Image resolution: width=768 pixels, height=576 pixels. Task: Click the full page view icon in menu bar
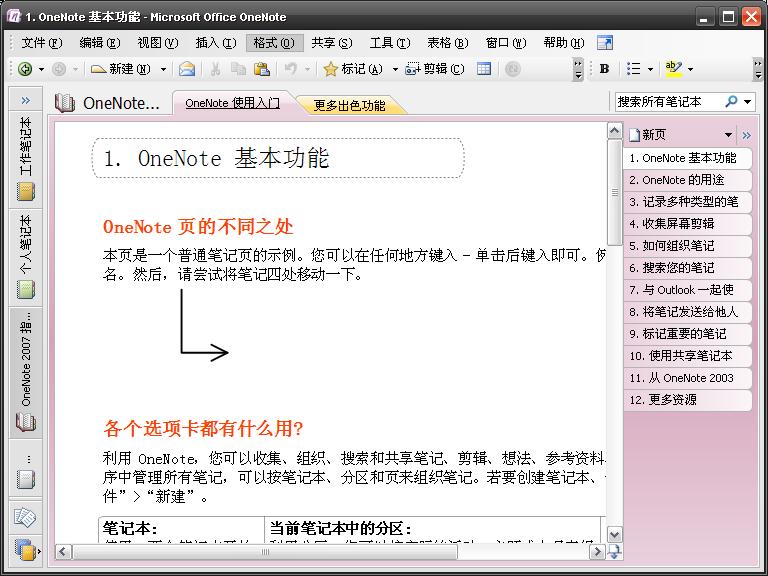pyautogui.click(x=605, y=43)
